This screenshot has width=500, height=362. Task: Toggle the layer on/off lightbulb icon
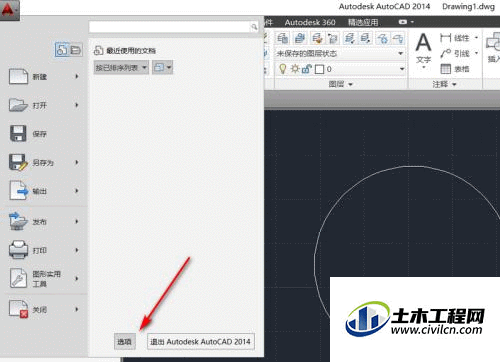pos(283,69)
